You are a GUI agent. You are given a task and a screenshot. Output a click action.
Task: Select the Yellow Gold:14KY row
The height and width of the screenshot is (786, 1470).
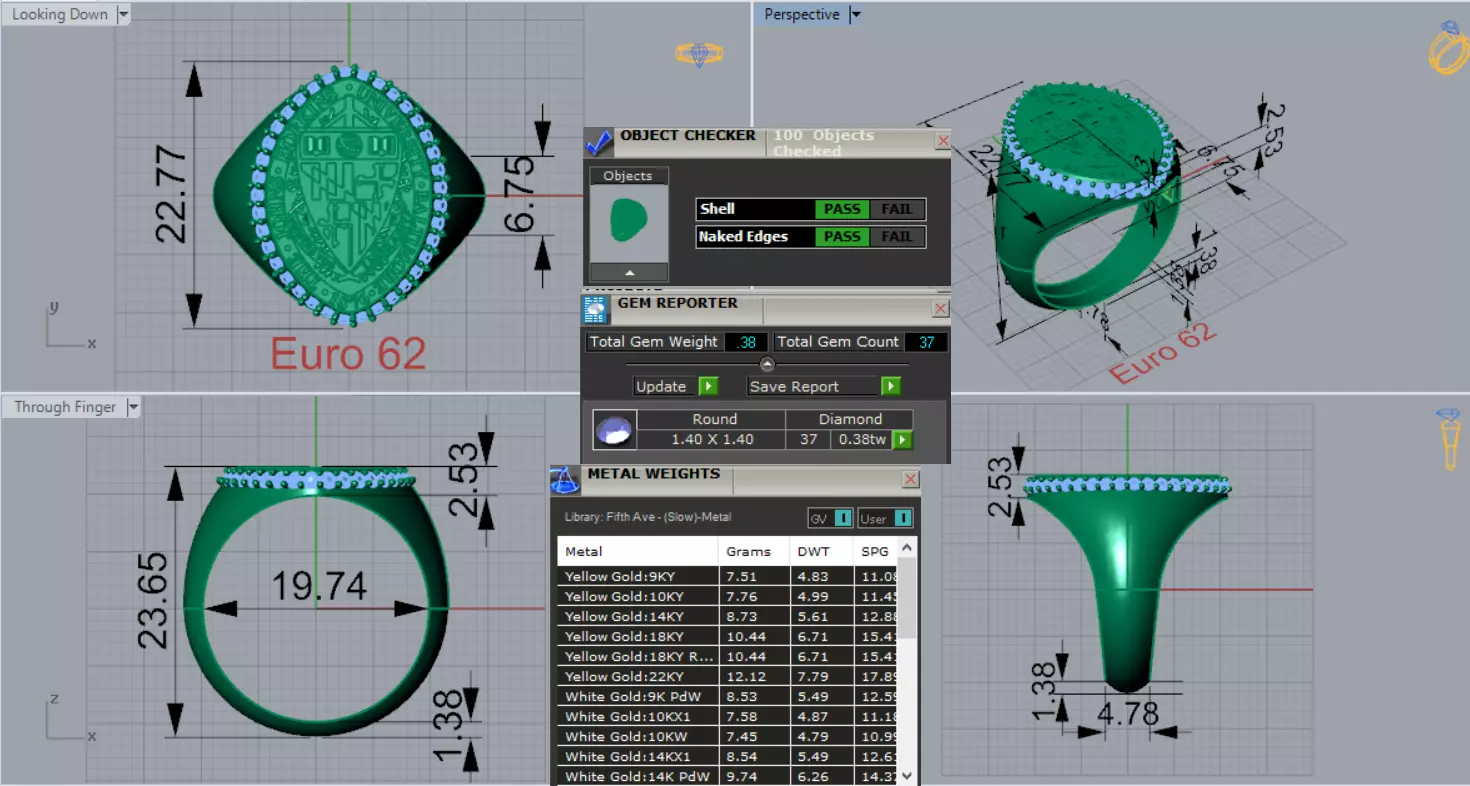point(728,616)
